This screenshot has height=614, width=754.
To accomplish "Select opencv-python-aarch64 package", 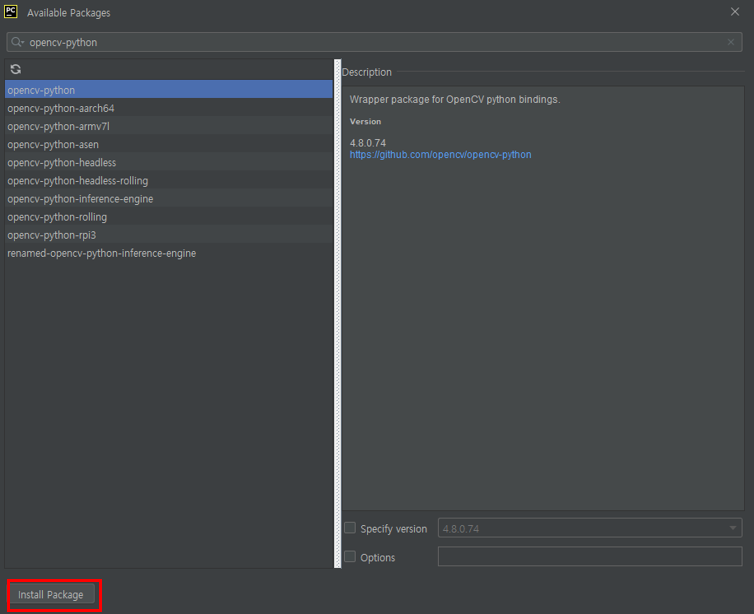I will 168,108.
